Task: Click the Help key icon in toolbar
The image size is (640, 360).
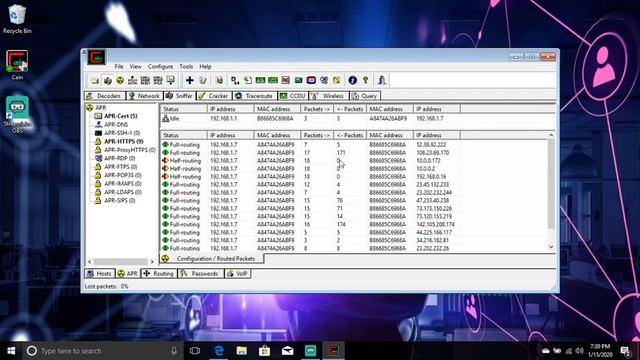Action: tap(365, 80)
